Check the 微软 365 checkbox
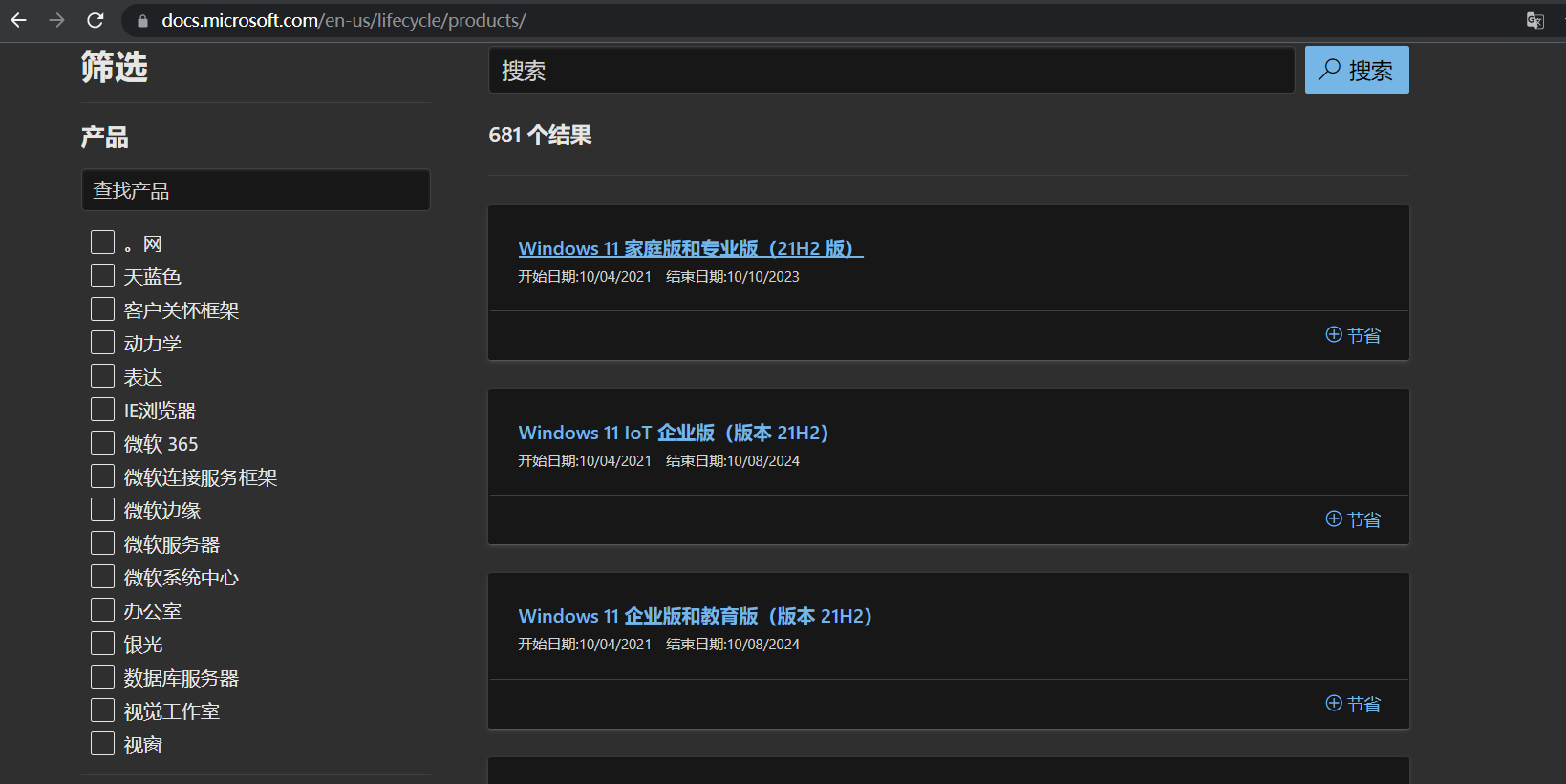The image size is (1566, 784). point(102,443)
